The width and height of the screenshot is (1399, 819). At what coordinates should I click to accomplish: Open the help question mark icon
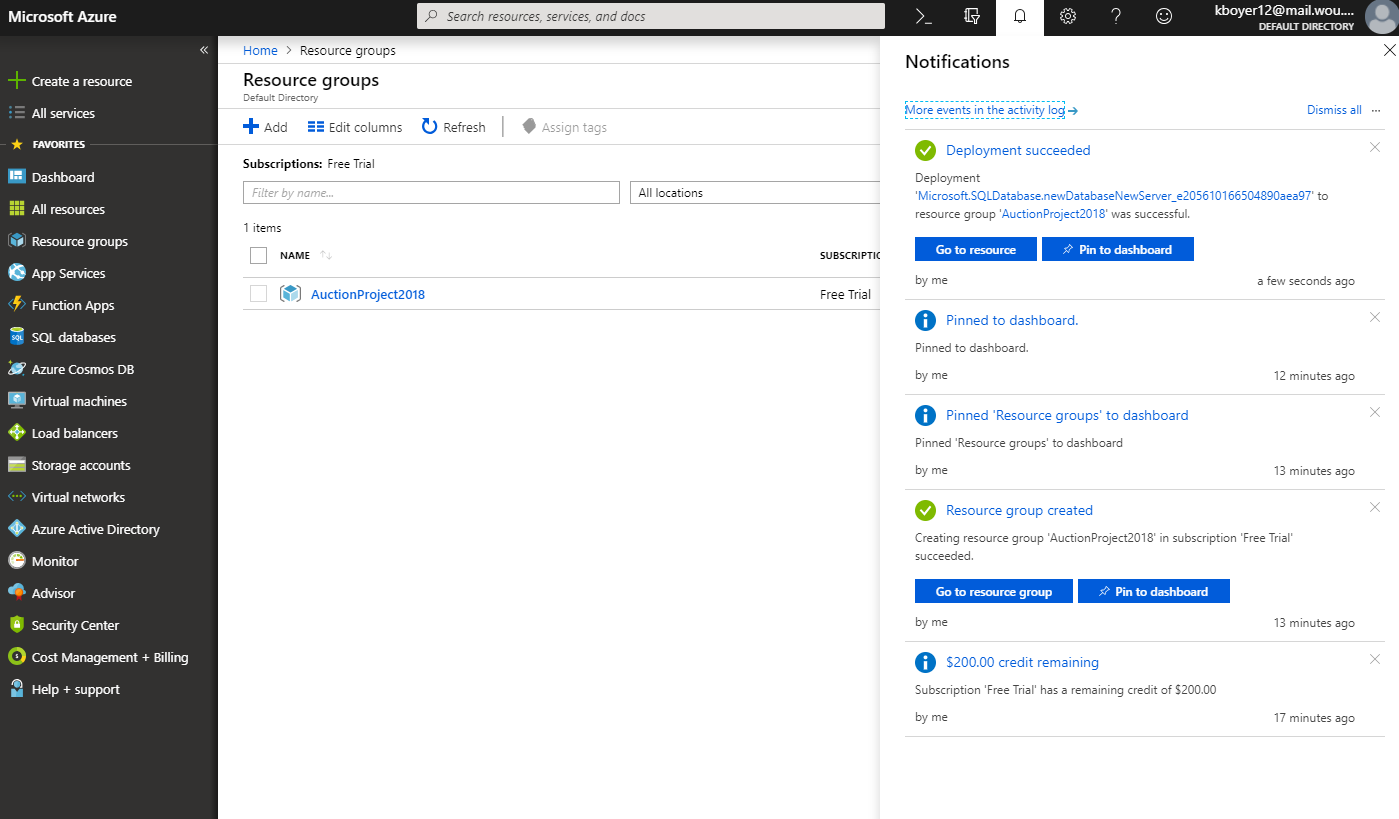[x=1115, y=17]
